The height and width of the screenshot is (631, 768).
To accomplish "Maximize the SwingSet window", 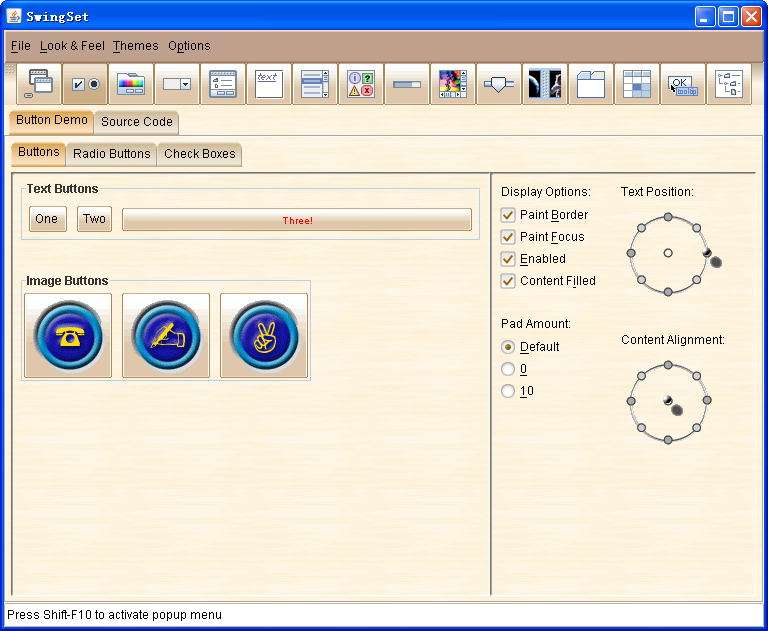I will (x=728, y=17).
